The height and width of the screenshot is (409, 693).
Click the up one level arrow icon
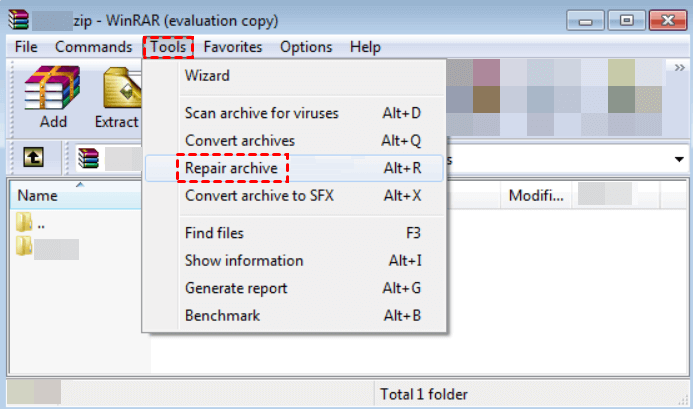34,157
